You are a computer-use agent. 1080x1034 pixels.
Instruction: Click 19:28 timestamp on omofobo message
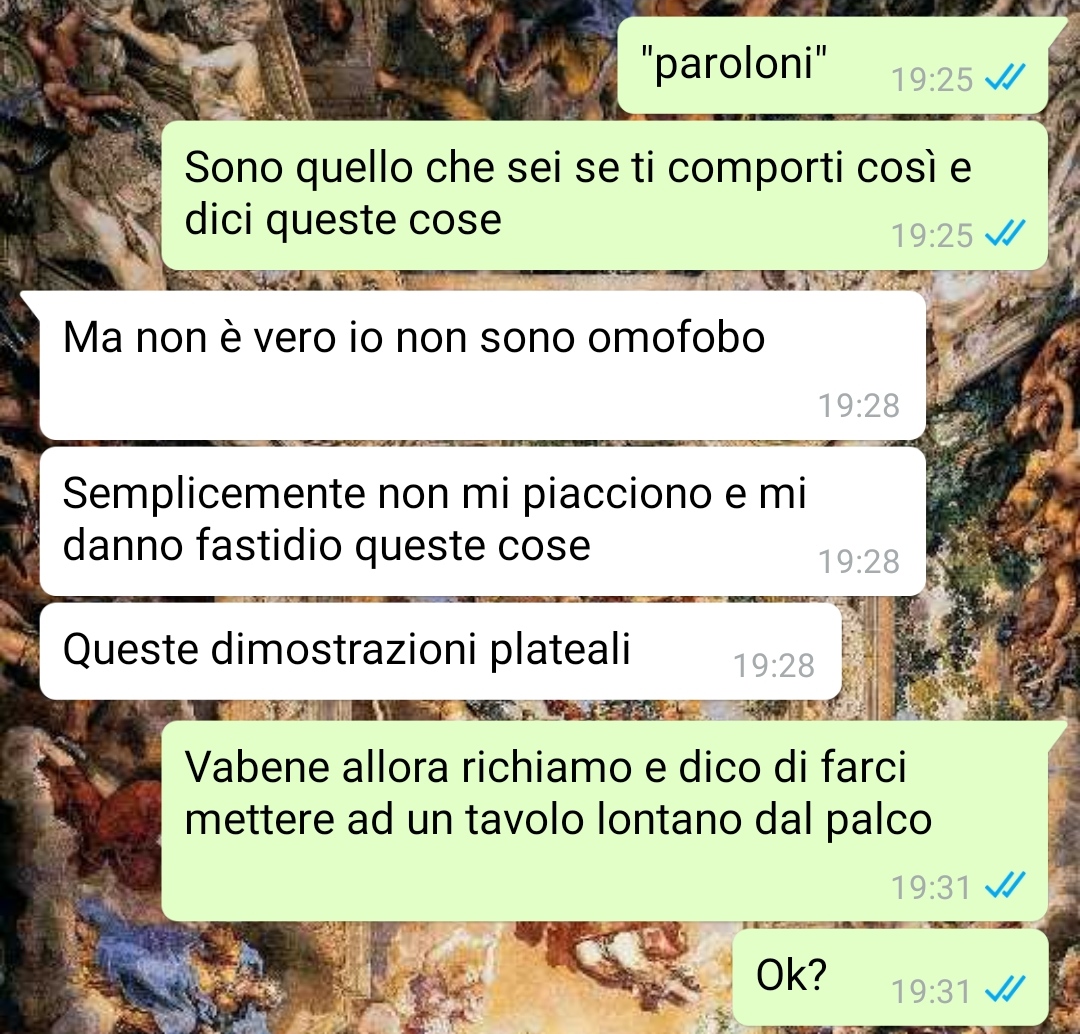click(858, 406)
